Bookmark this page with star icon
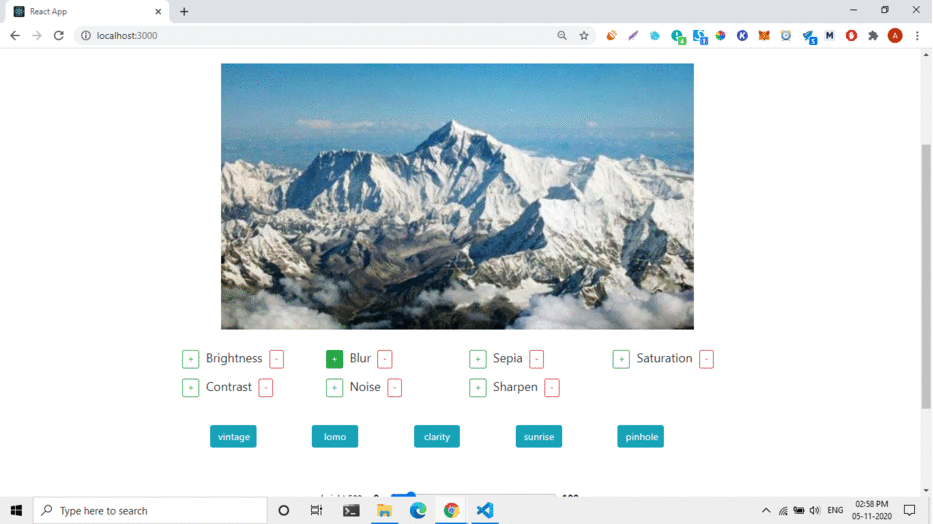Image resolution: width=933 pixels, height=524 pixels. point(584,36)
